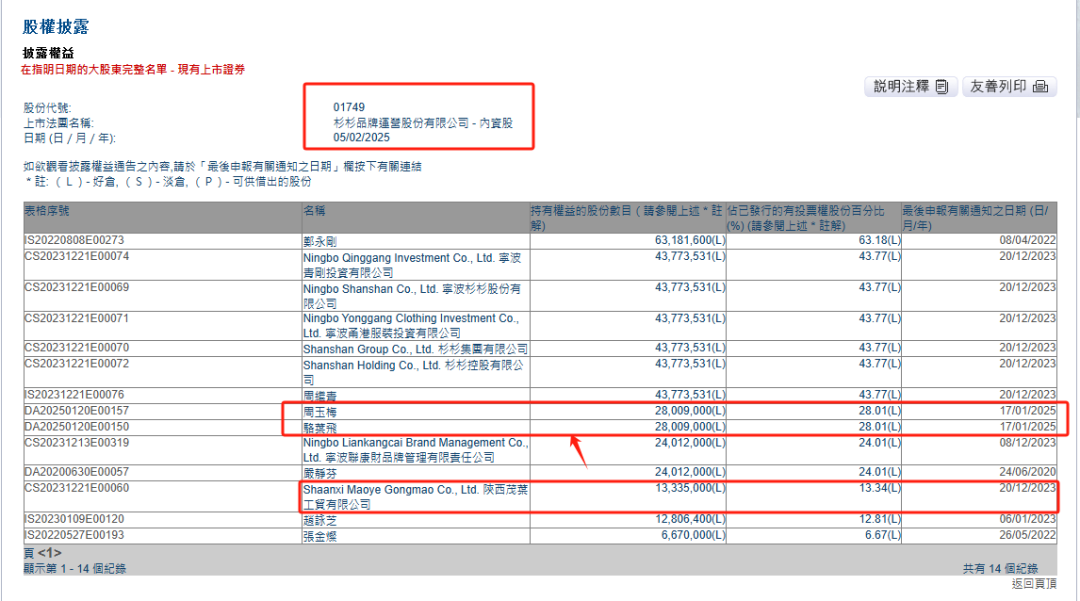
Task: Click notice date 08/12/2023
Action: [x=1027, y=443]
